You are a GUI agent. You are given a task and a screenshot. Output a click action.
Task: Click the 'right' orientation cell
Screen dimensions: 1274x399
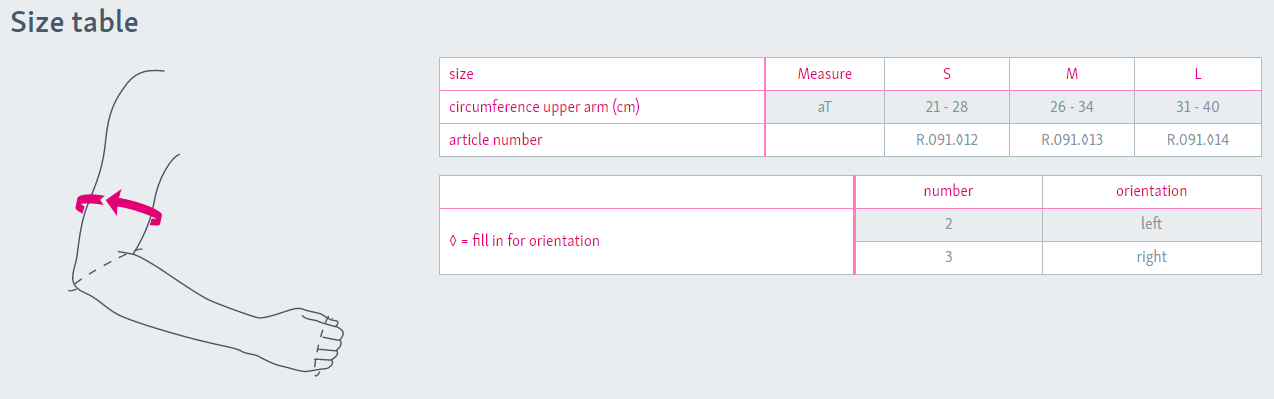click(x=1152, y=257)
